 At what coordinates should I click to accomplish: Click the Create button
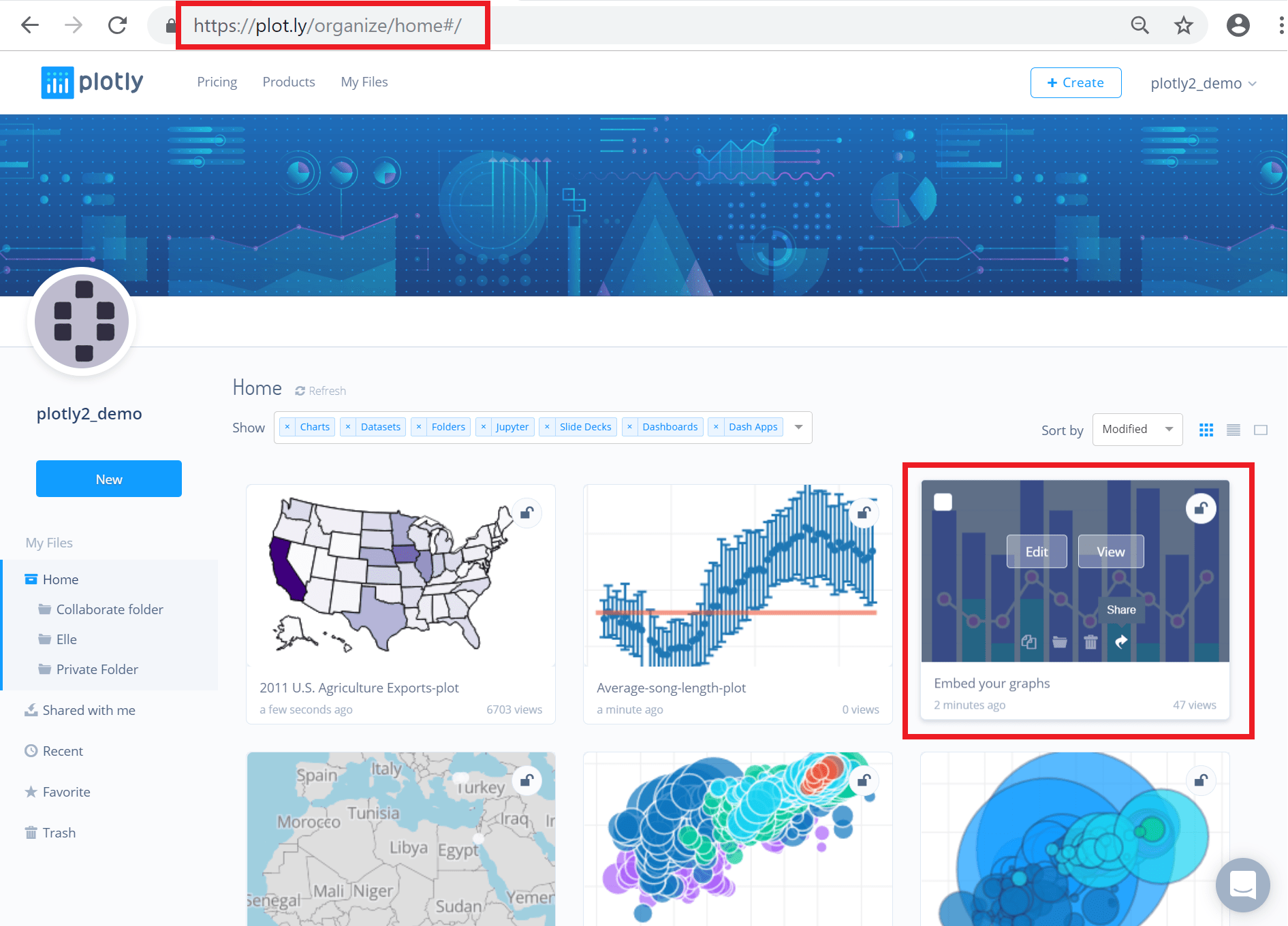[x=1076, y=82]
